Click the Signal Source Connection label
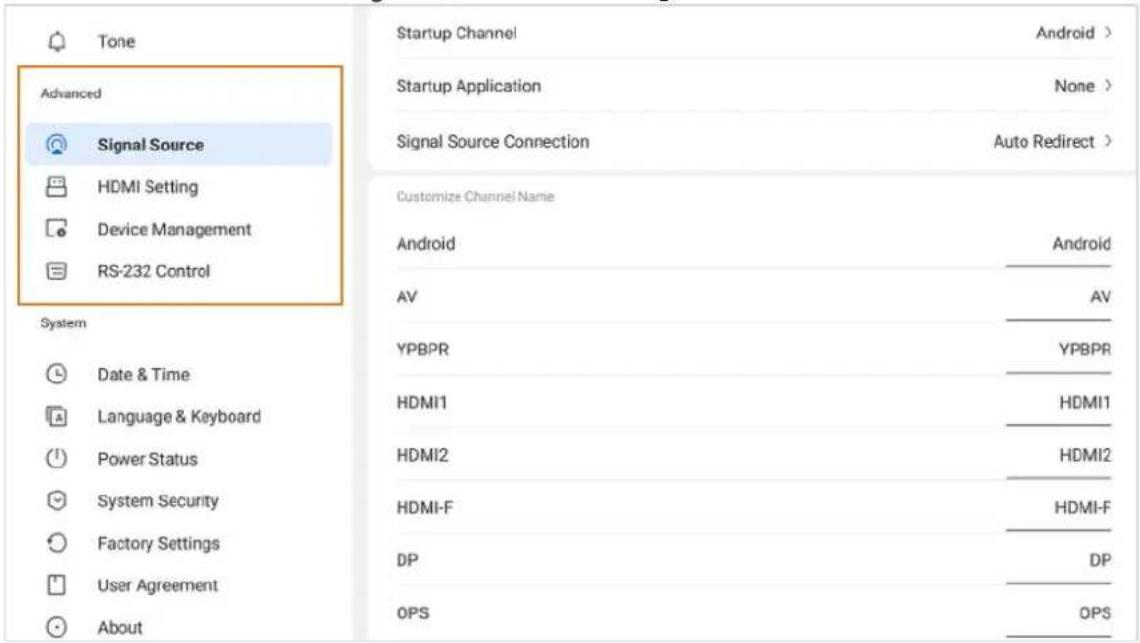1140x643 pixels. coord(492,141)
